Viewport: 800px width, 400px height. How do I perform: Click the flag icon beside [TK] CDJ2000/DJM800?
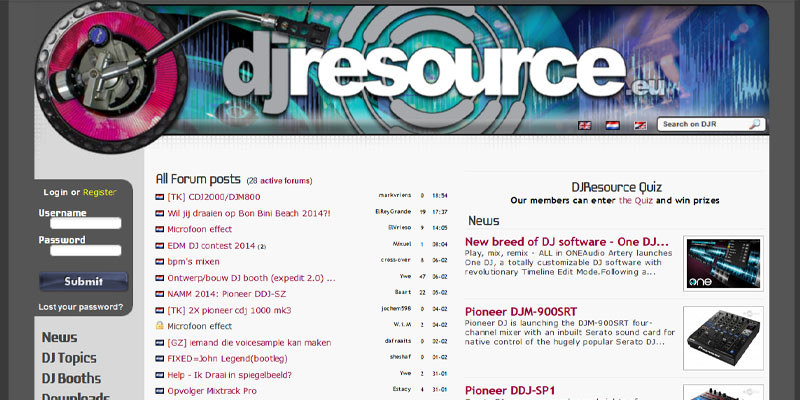click(160, 196)
